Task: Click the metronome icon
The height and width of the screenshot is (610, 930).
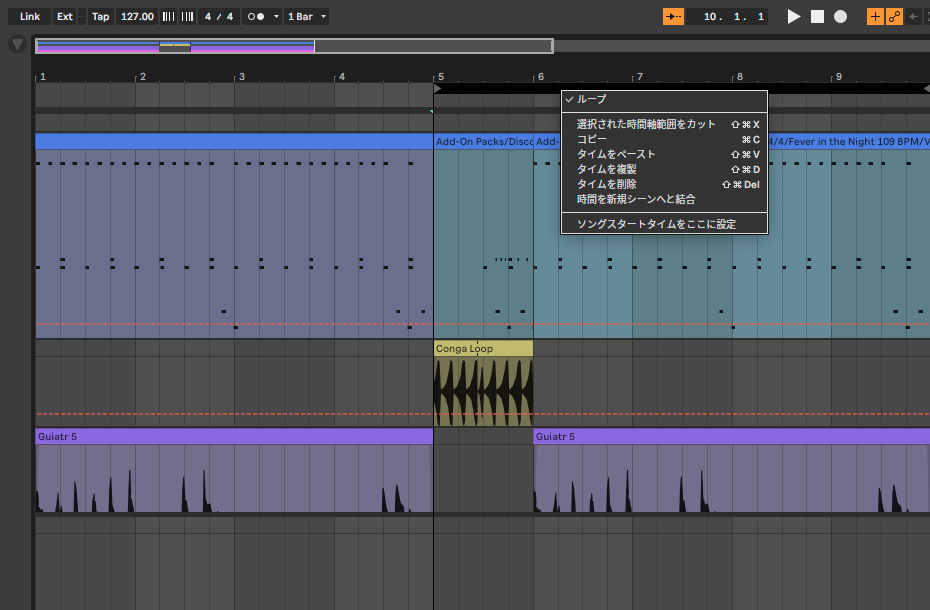Action: click(x=255, y=17)
